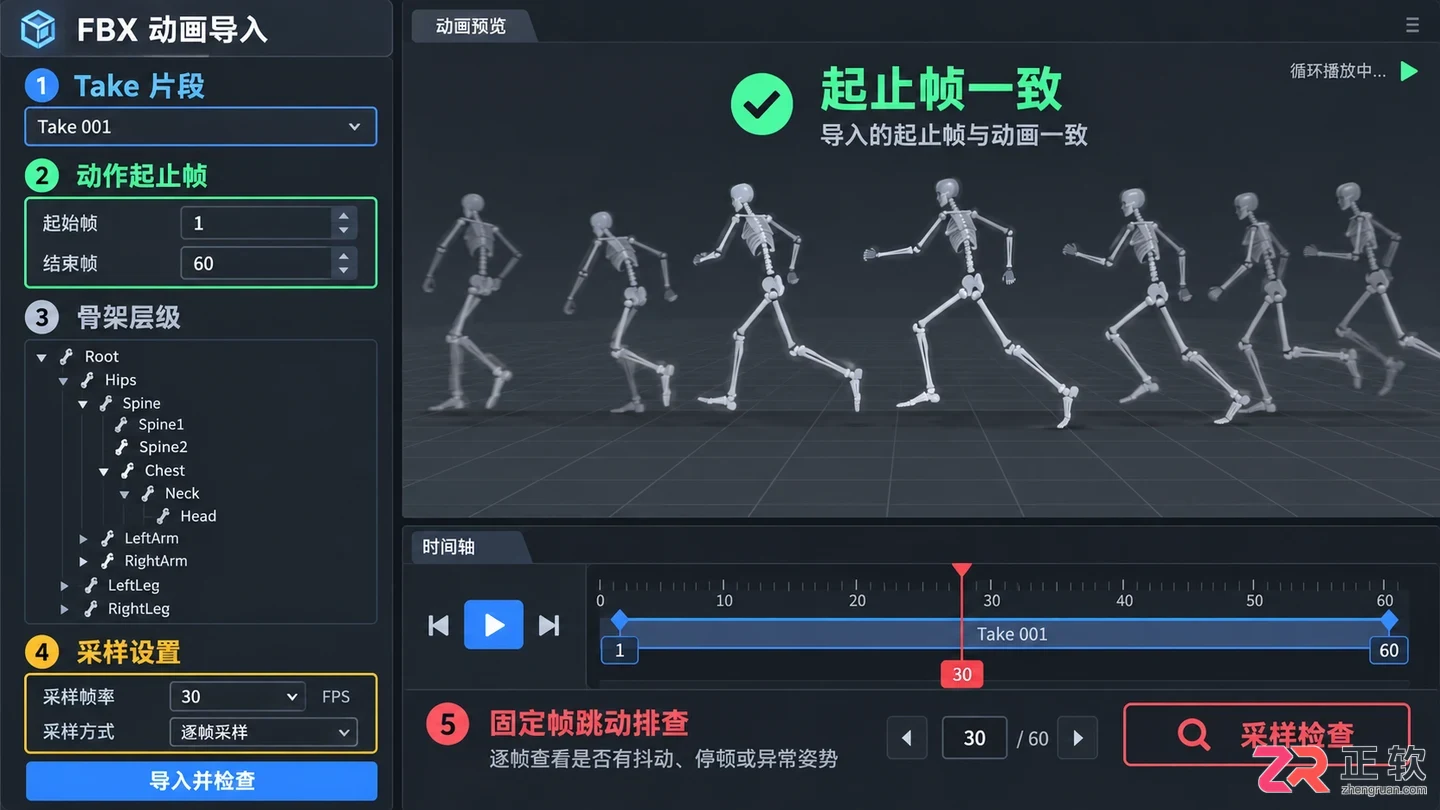Click the bone icon beside Hips

[x=87, y=380]
